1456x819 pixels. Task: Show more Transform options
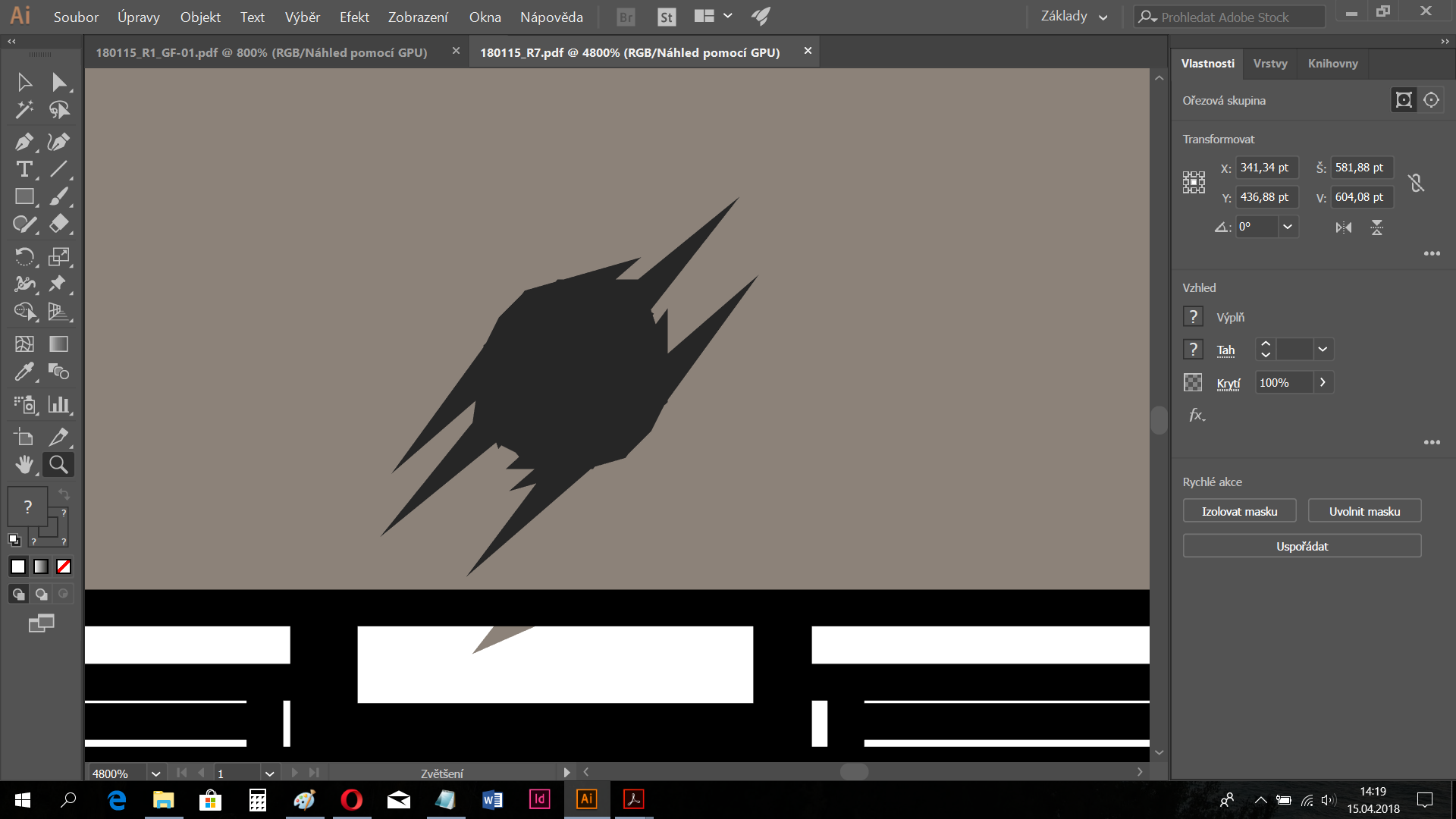tap(1432, 253)
